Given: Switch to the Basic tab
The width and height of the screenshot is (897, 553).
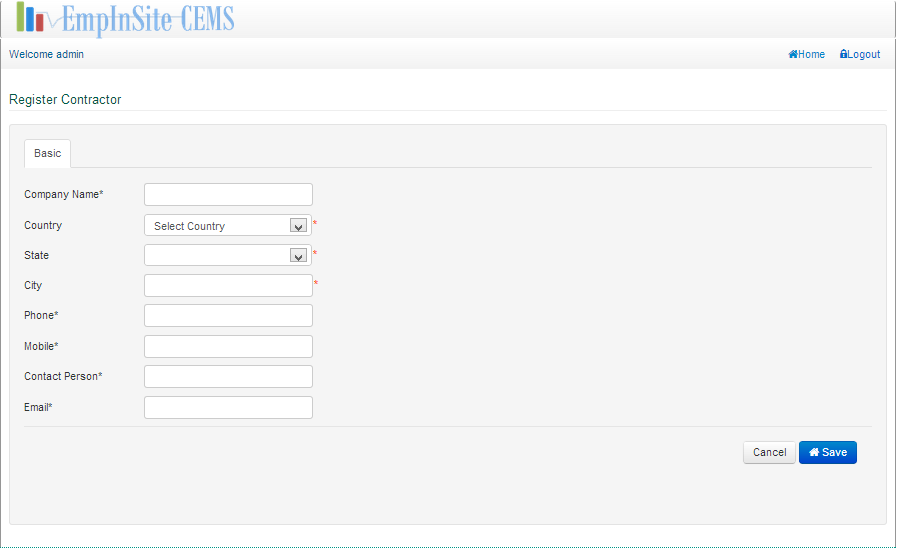Looking at the screenshot, I should point(47,153).
